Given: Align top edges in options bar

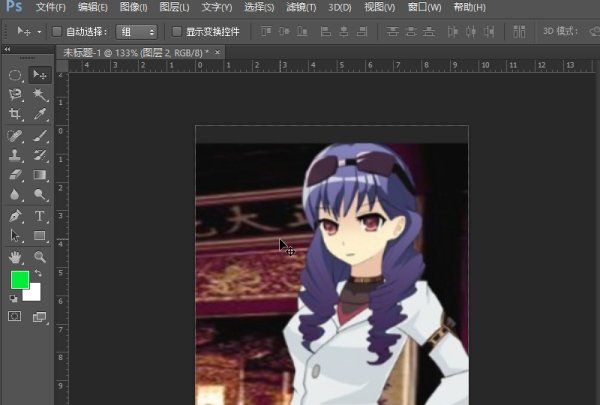Looking at the screenshot, I should (266, 31).
